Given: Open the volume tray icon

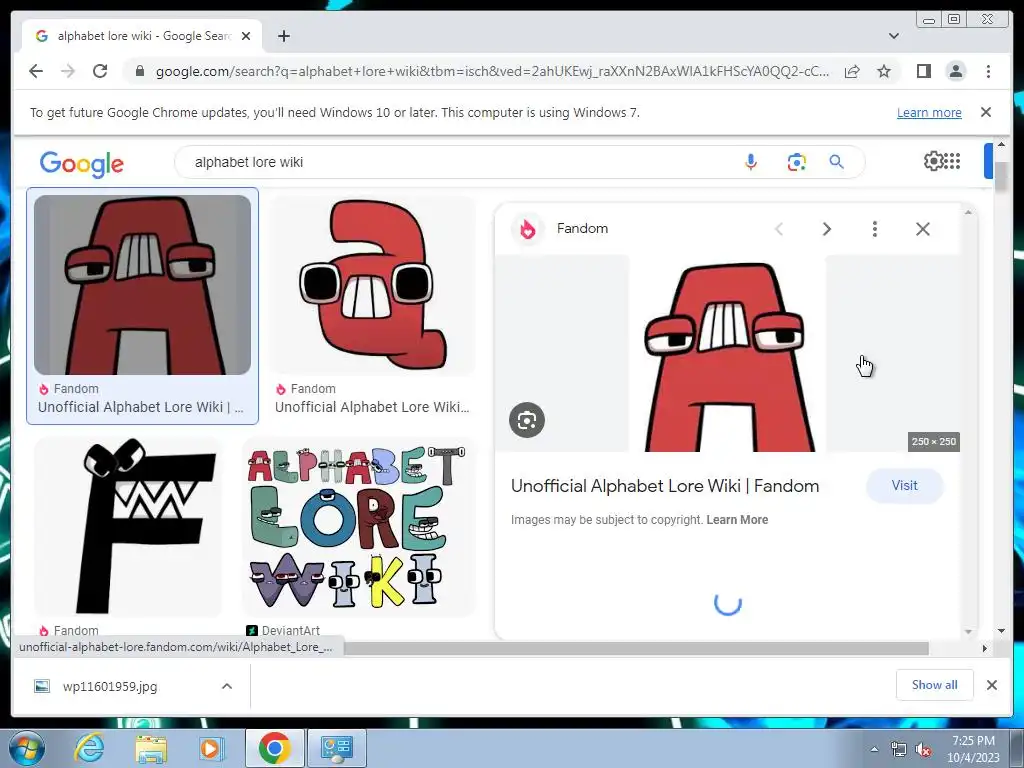Looking at the screenshot, I should 923,749.
